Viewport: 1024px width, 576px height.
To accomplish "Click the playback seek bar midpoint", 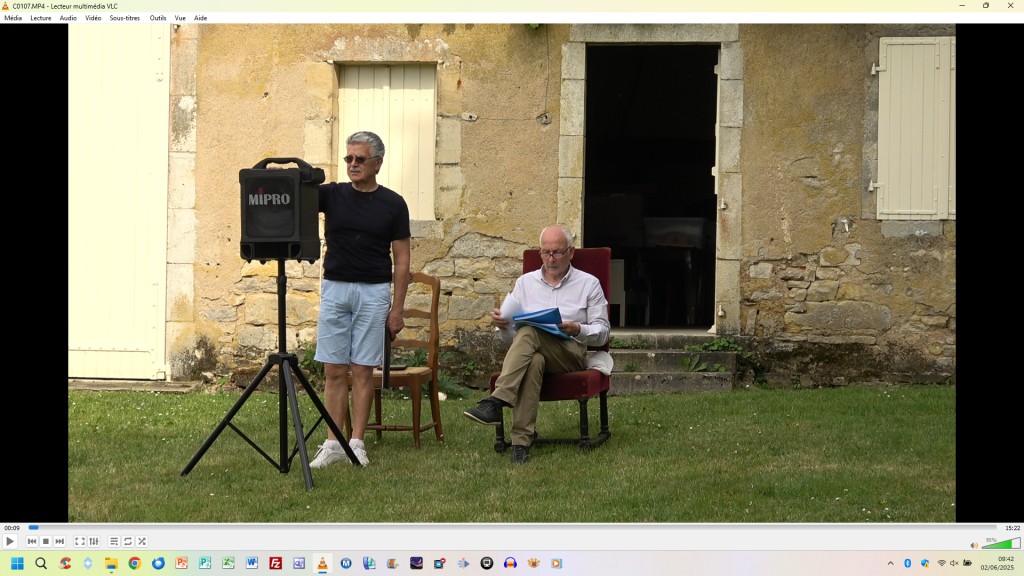I will pos(512,527).
